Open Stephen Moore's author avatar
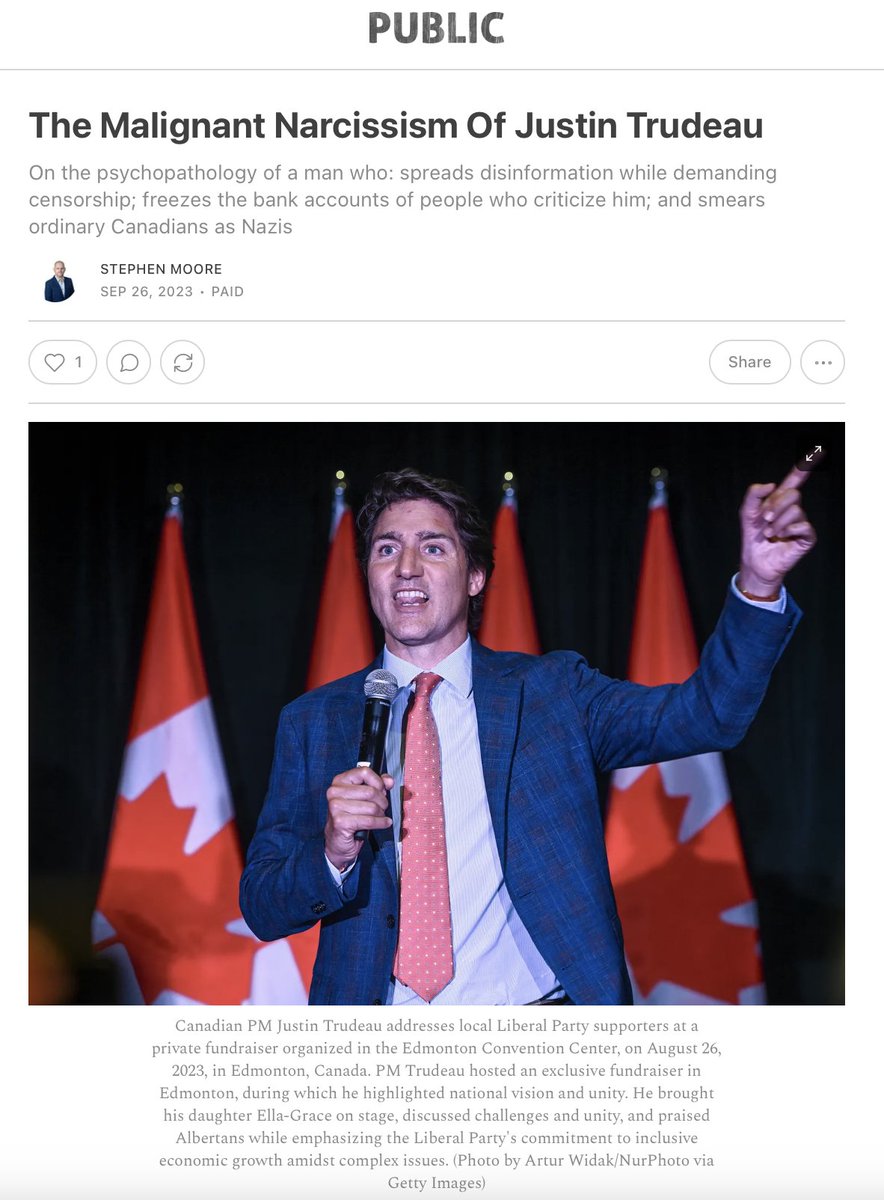884x1200 pixels. coord(59,281)
